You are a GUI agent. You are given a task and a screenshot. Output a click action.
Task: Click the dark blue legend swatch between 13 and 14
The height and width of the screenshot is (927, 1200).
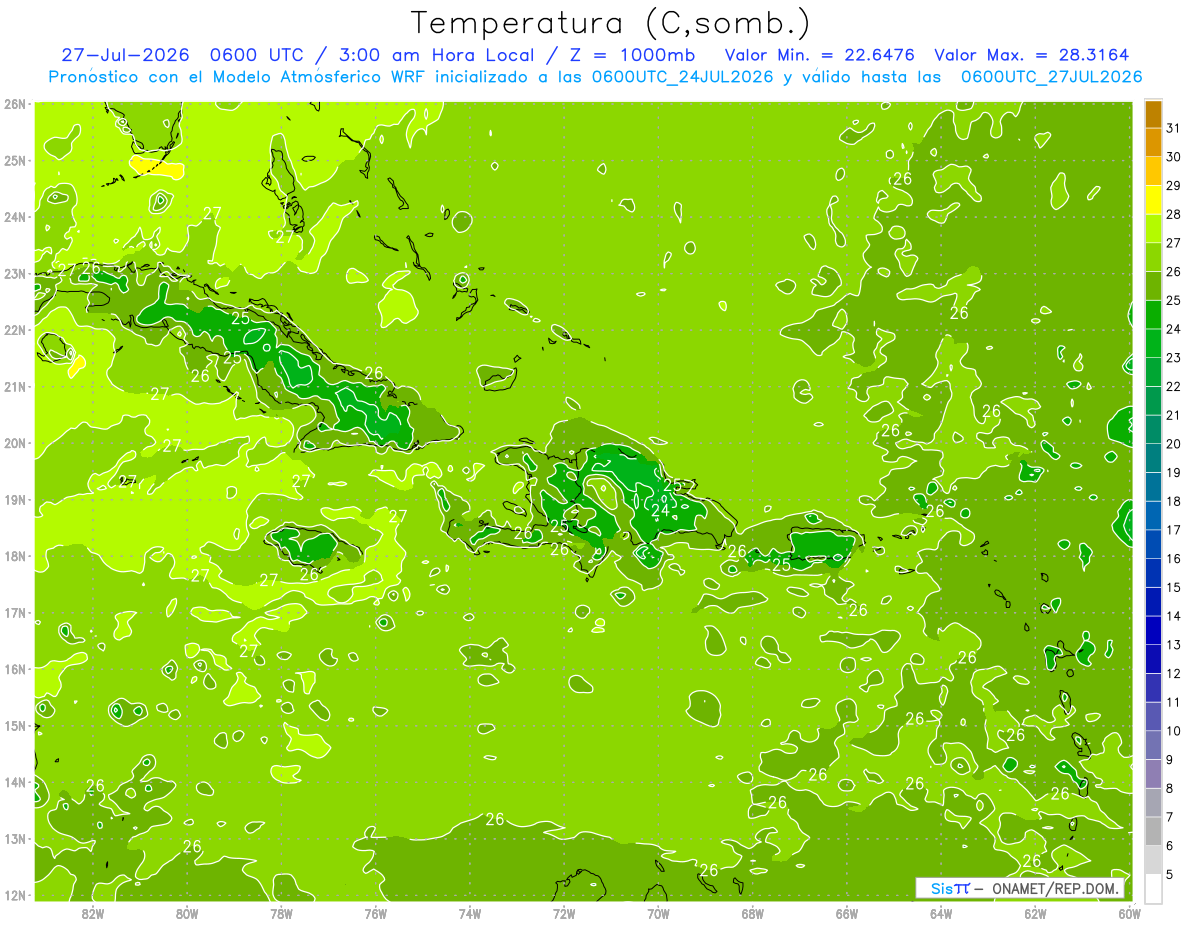tap(1153, 630)
